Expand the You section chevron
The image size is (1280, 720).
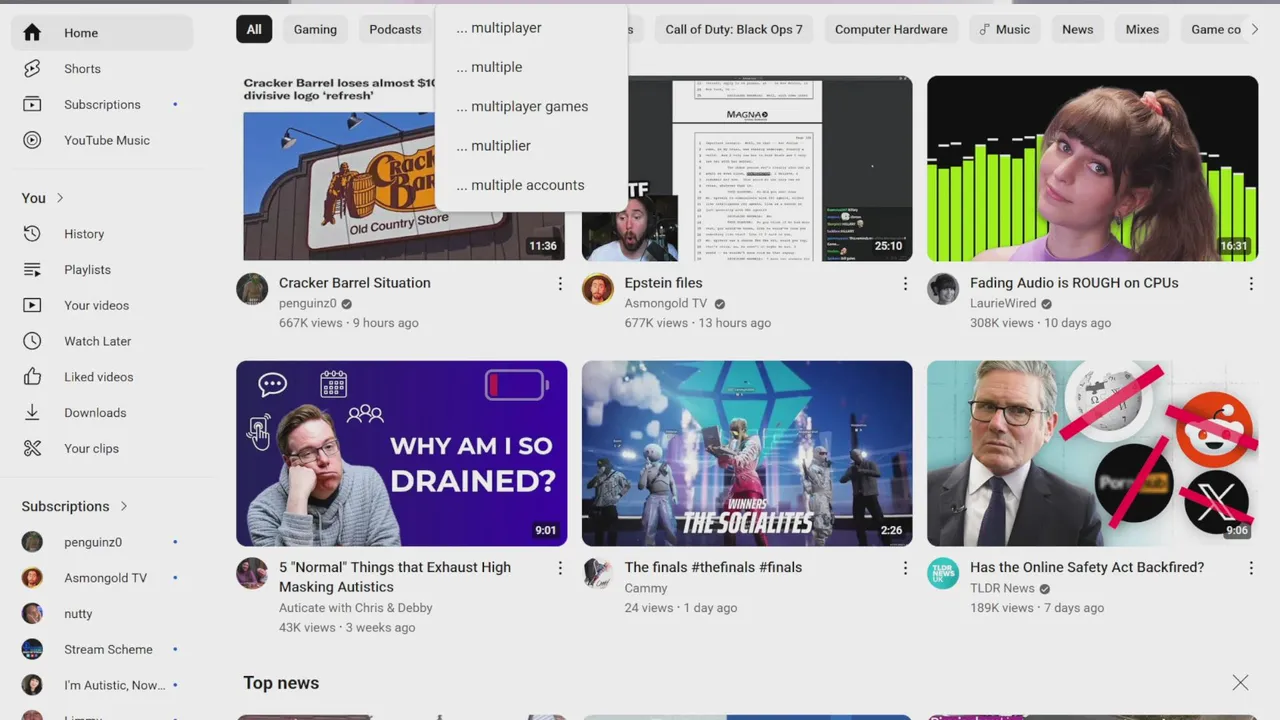click(60, 198)
